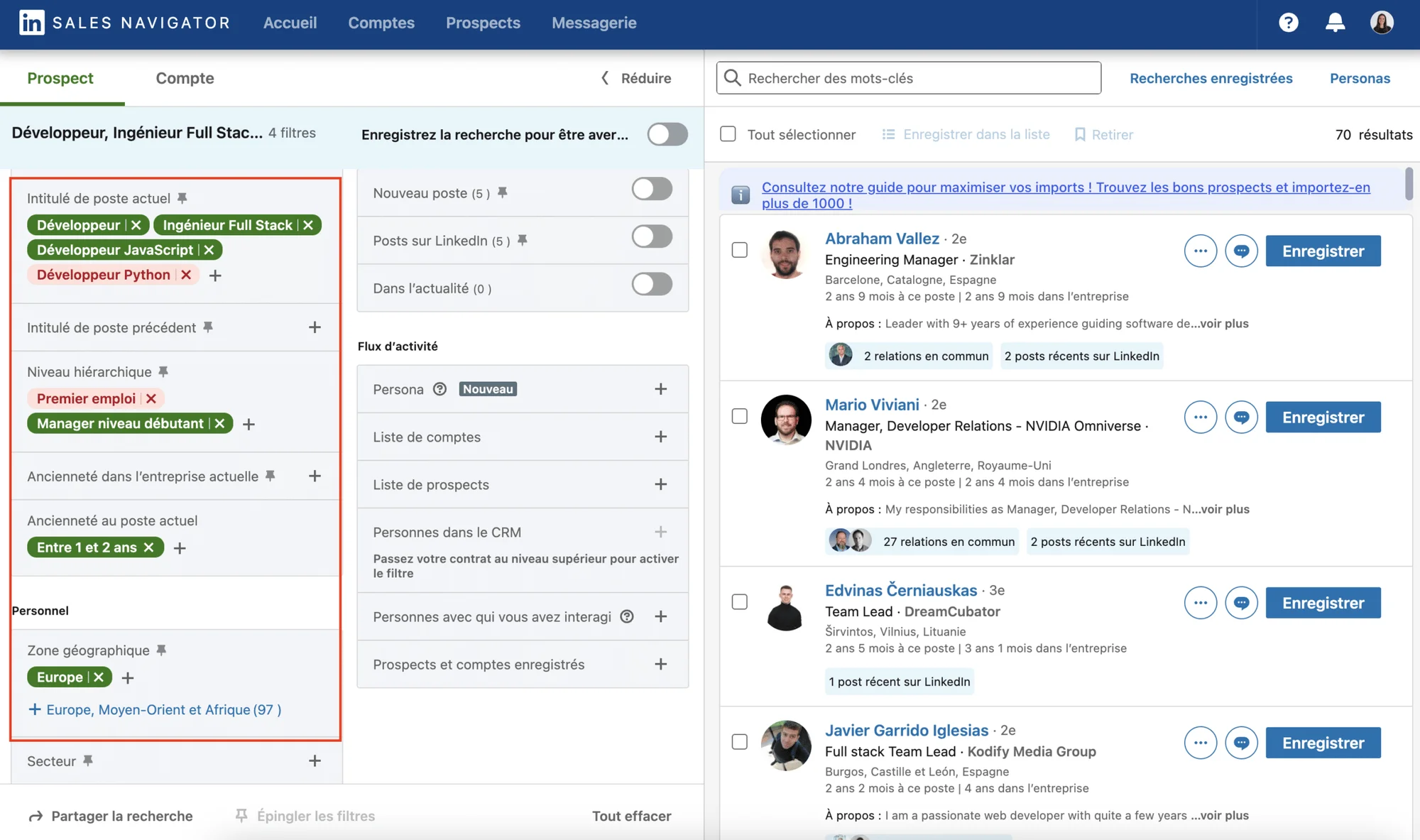Expand the Liste de comptes filter
The width and height of the screenshot is (1420, 840).
(x=660, y=437)
